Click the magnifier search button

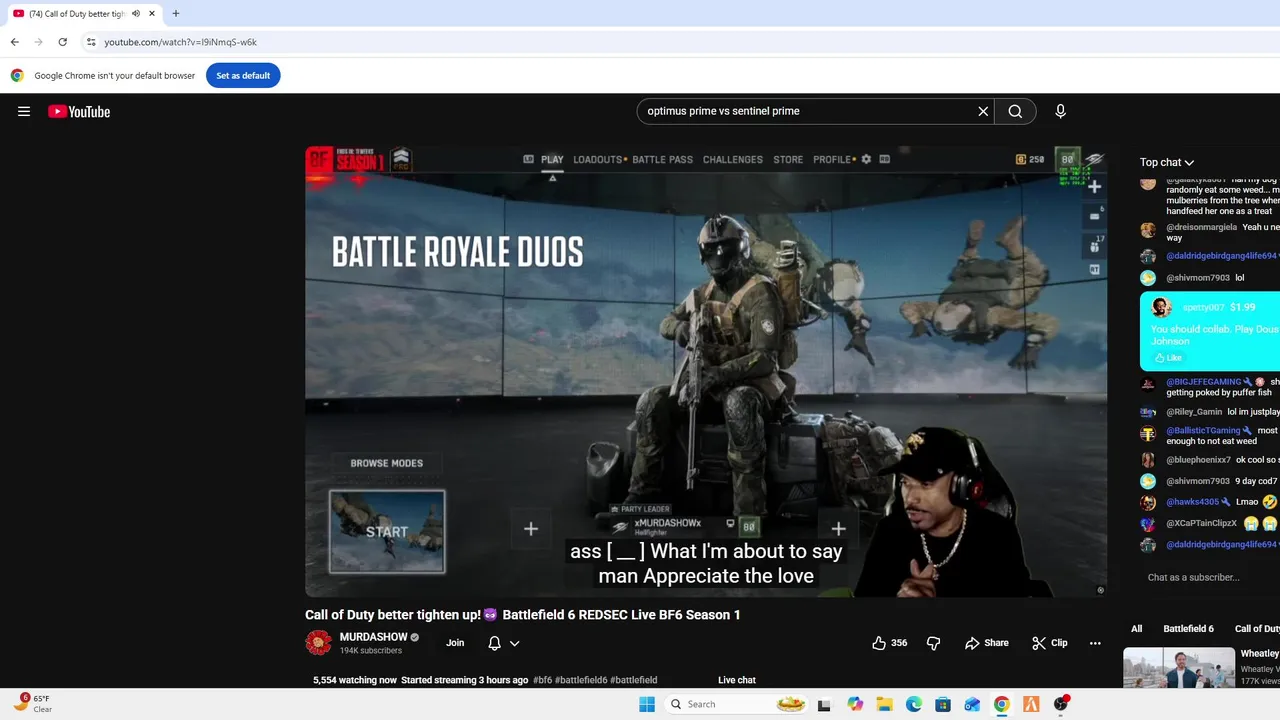[x=1015, y=111]
